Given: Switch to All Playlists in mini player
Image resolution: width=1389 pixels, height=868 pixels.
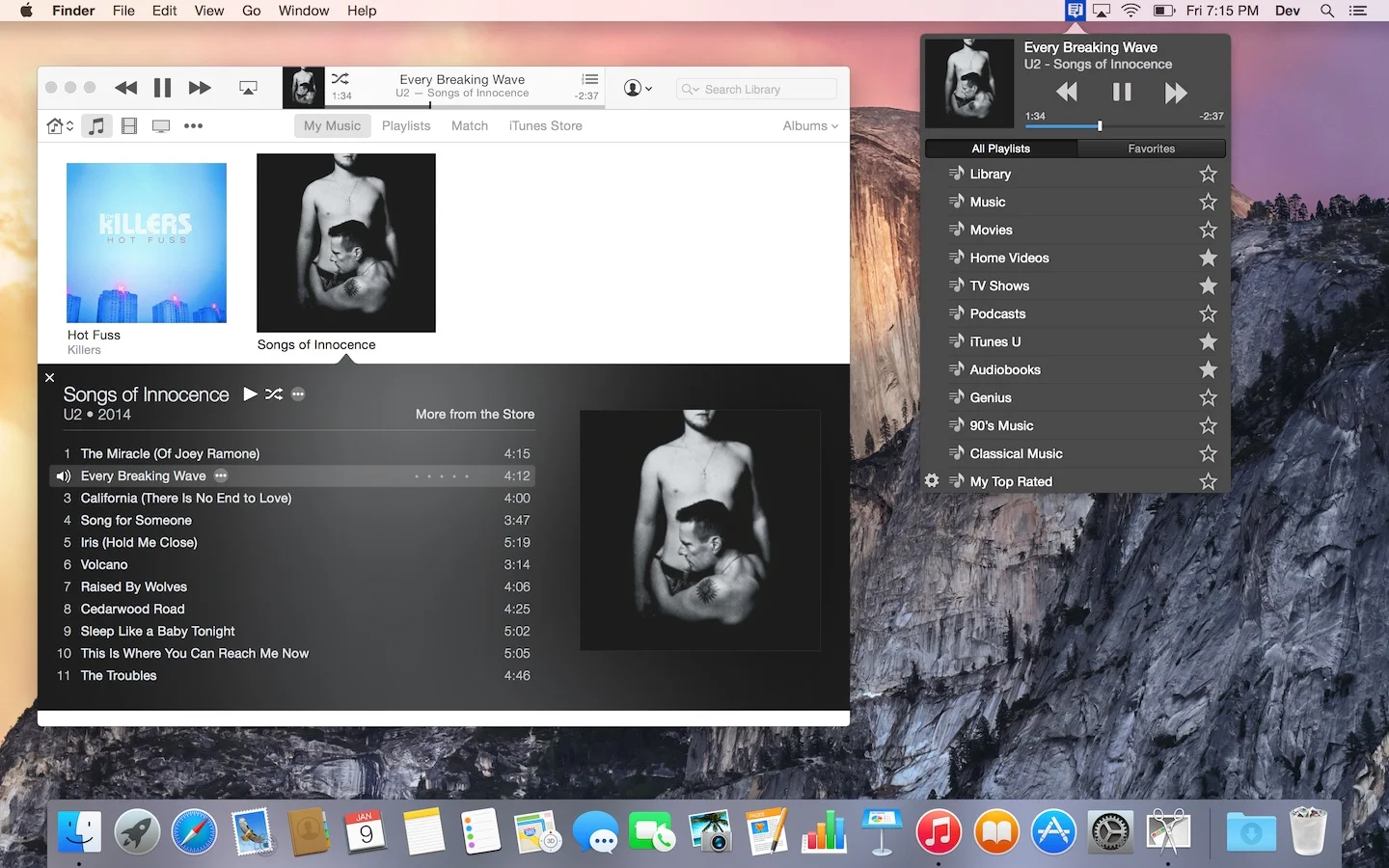Looking at the screenshot, I should click(1001, 149).
